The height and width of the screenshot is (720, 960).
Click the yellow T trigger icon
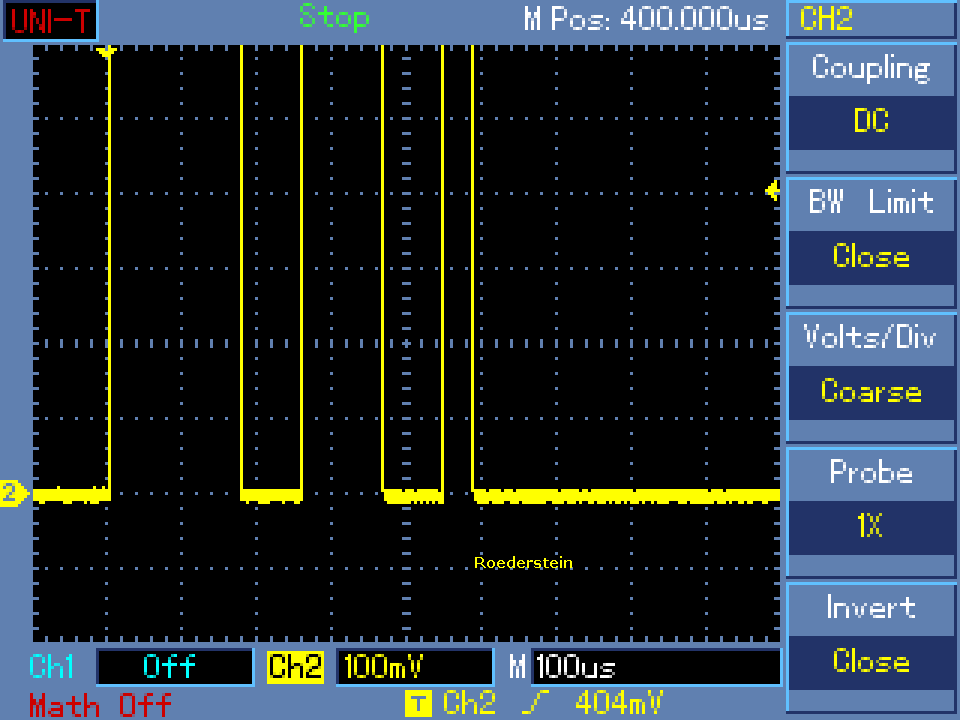click(x=418, y=703)
